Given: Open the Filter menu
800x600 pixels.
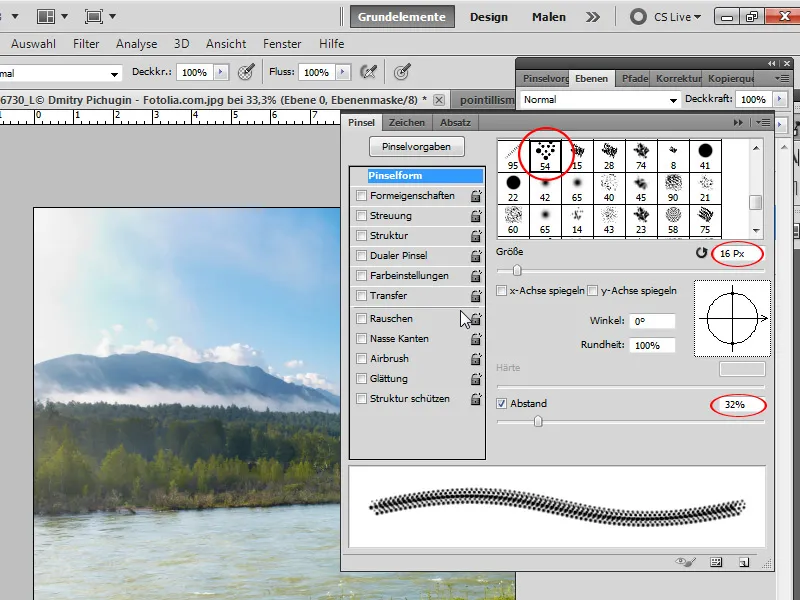Looking at the screenshot, I should tap(86, 44).
